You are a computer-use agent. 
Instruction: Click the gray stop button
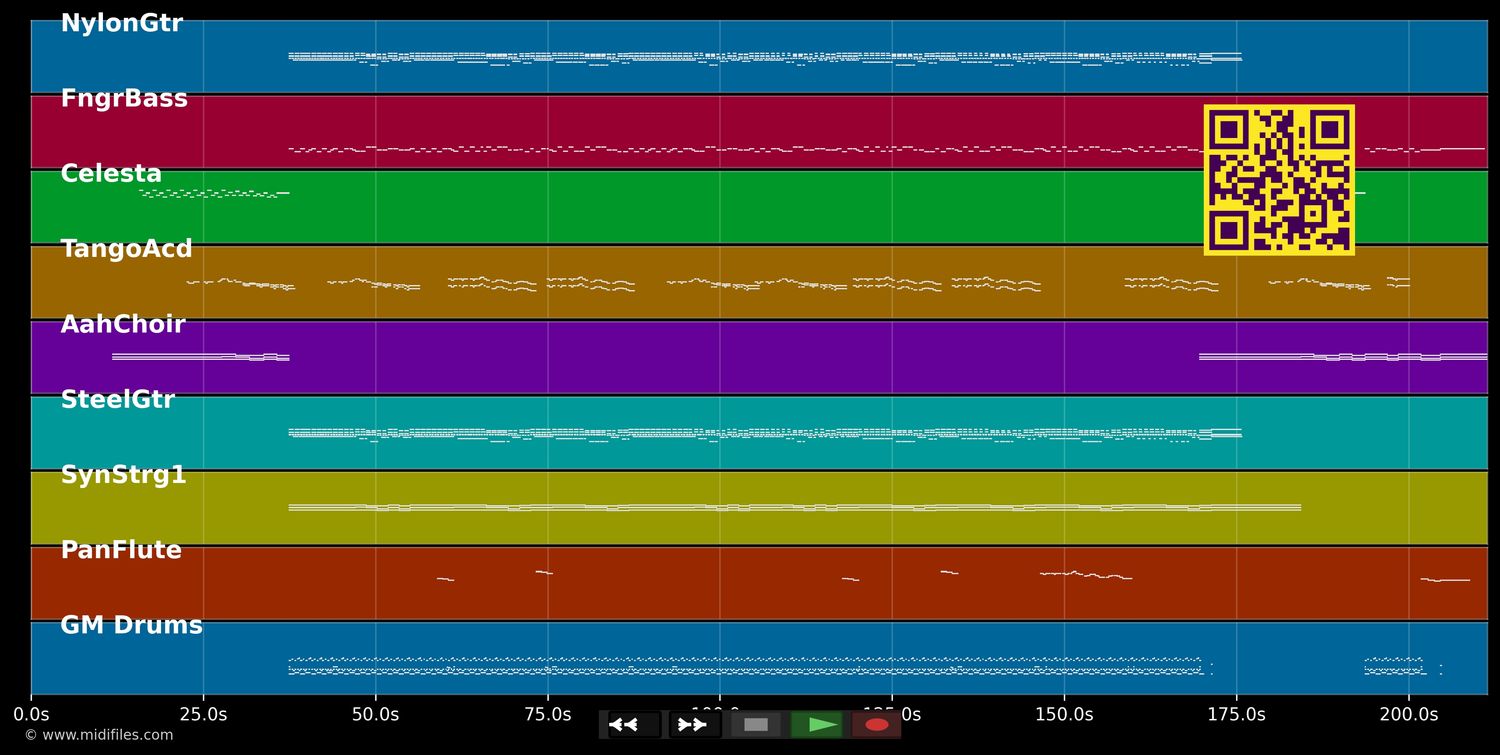point(756,724)
